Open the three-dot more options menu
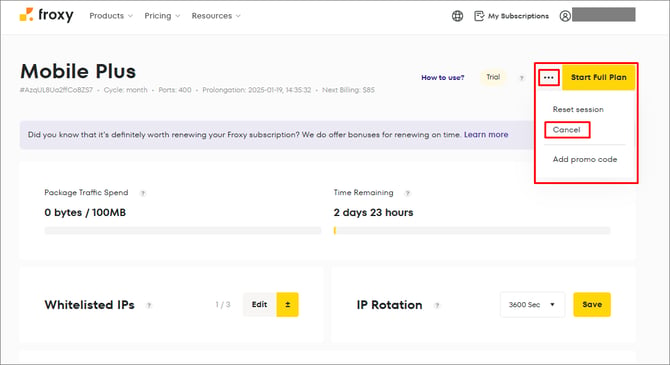Viewport: 670px width, 365px height. tap(549, 78)
